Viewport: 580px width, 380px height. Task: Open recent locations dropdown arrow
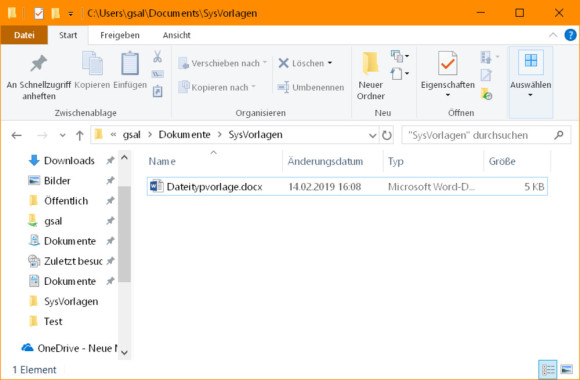[x=63, y=135]
